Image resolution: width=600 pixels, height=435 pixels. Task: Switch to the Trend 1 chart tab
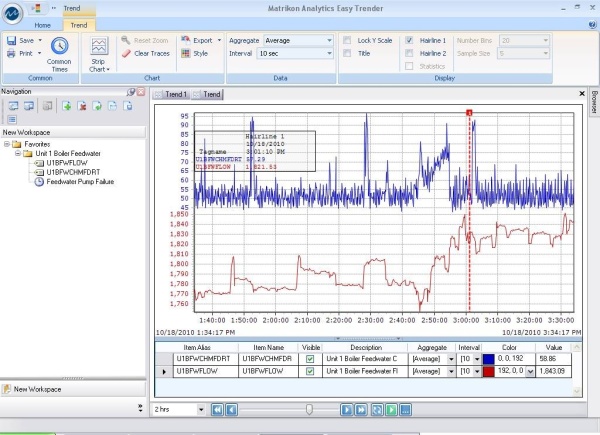pyautogui.click(x=172, y=94)
